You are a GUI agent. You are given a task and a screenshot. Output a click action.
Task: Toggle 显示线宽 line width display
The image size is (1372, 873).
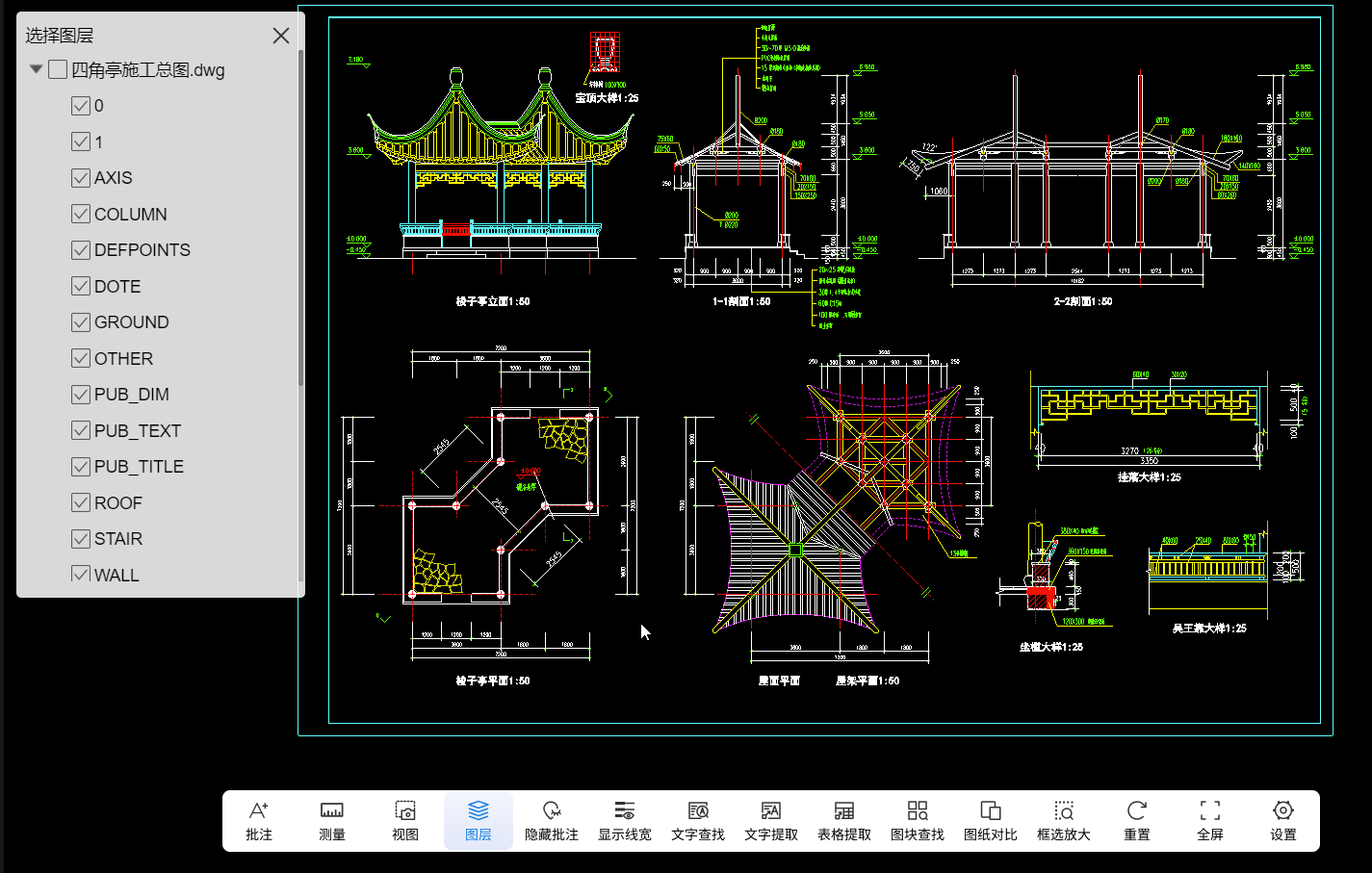[625, 820]
